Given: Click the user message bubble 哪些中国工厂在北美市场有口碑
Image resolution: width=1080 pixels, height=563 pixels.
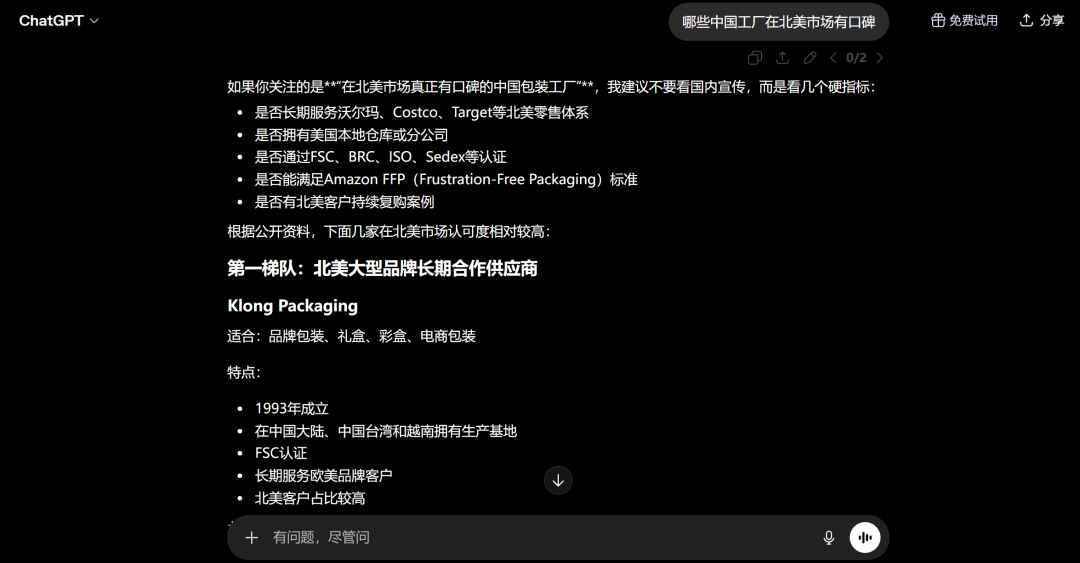Looking at the screenshot, I should tap(778, 22).
